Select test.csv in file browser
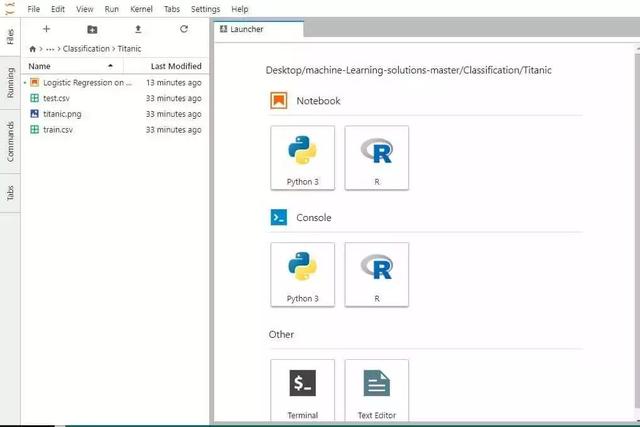 point(115,98)
